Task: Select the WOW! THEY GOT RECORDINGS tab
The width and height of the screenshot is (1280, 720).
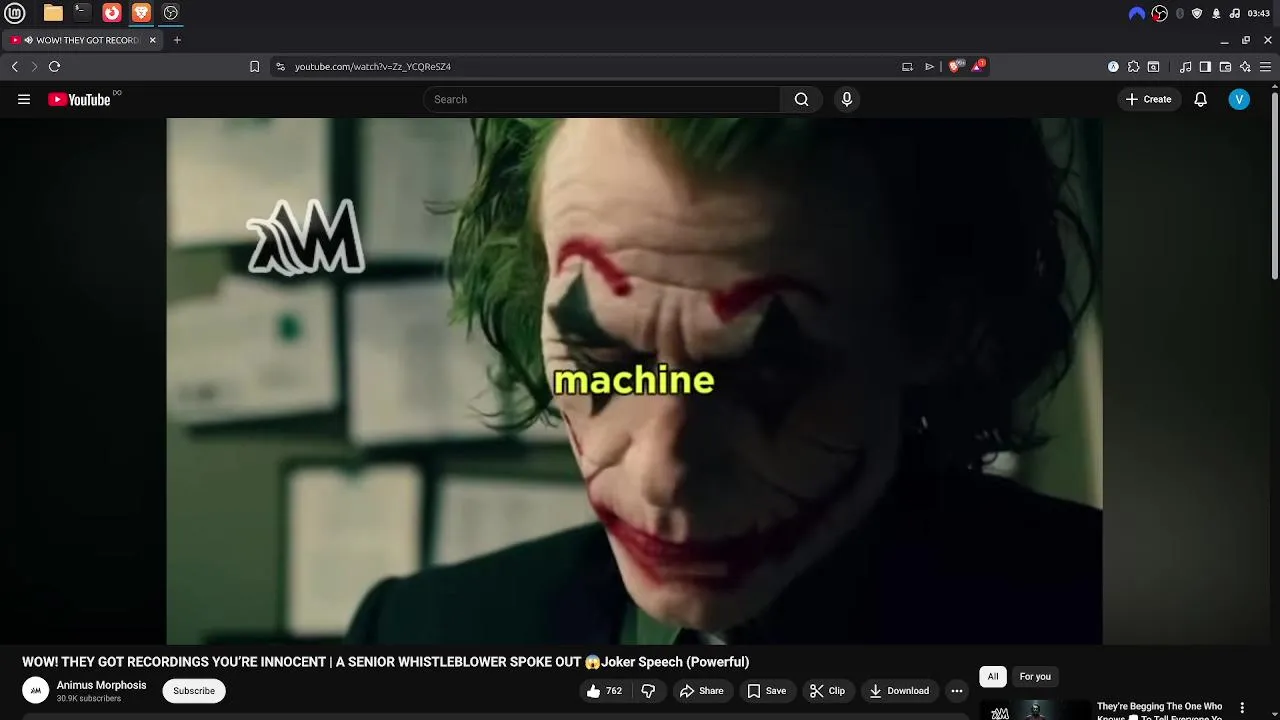Action: pyautogui.click(x=82, y=40)
